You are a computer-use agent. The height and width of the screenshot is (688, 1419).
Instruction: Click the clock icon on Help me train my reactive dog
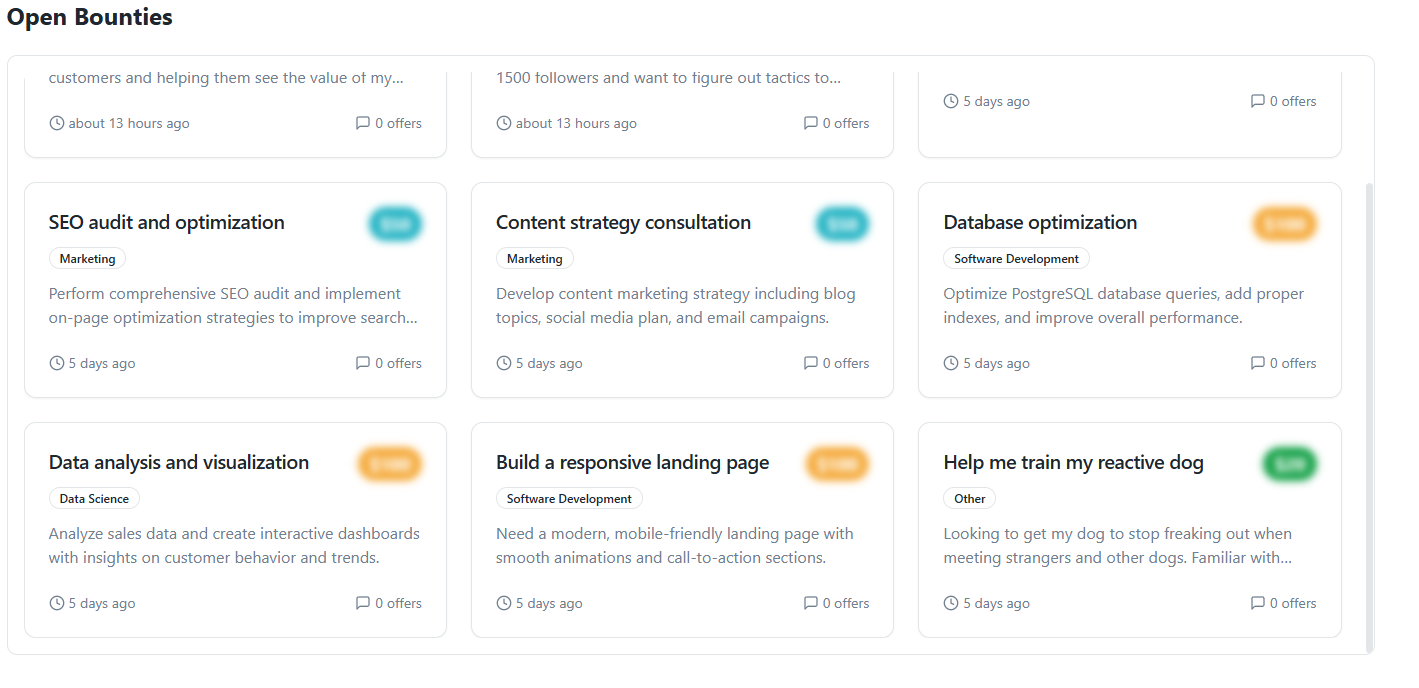[950, 602]
